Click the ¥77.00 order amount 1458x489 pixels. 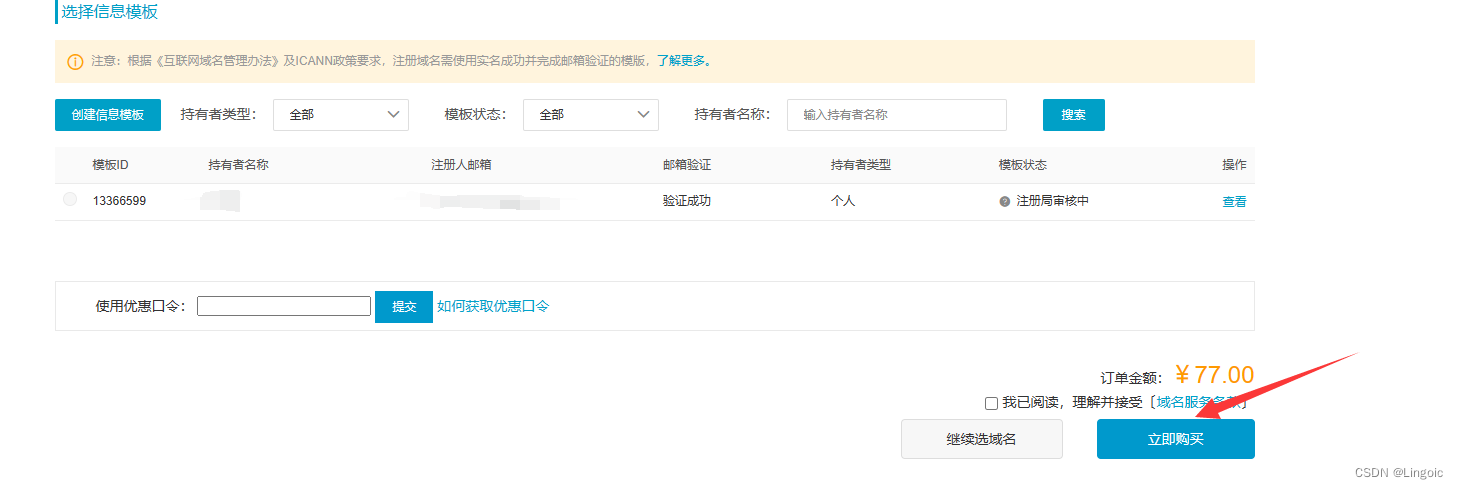pos(1213,375)
